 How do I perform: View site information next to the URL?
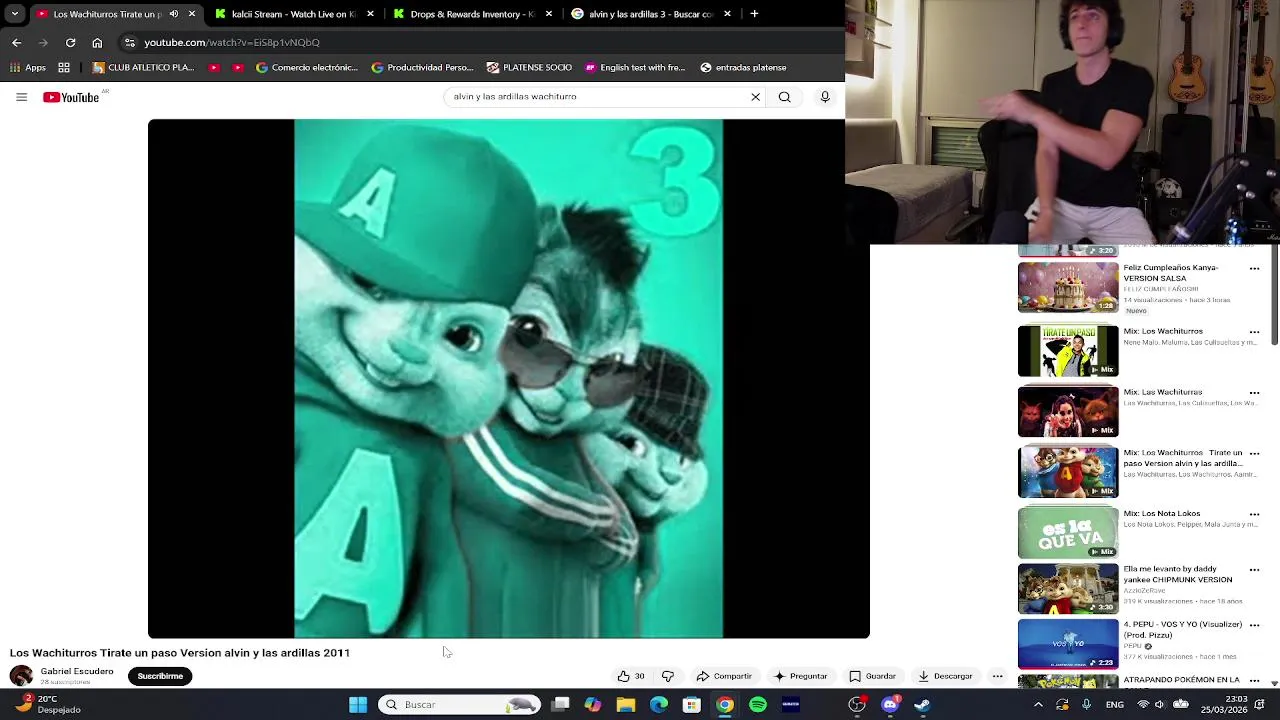click(x=129, y=42)
